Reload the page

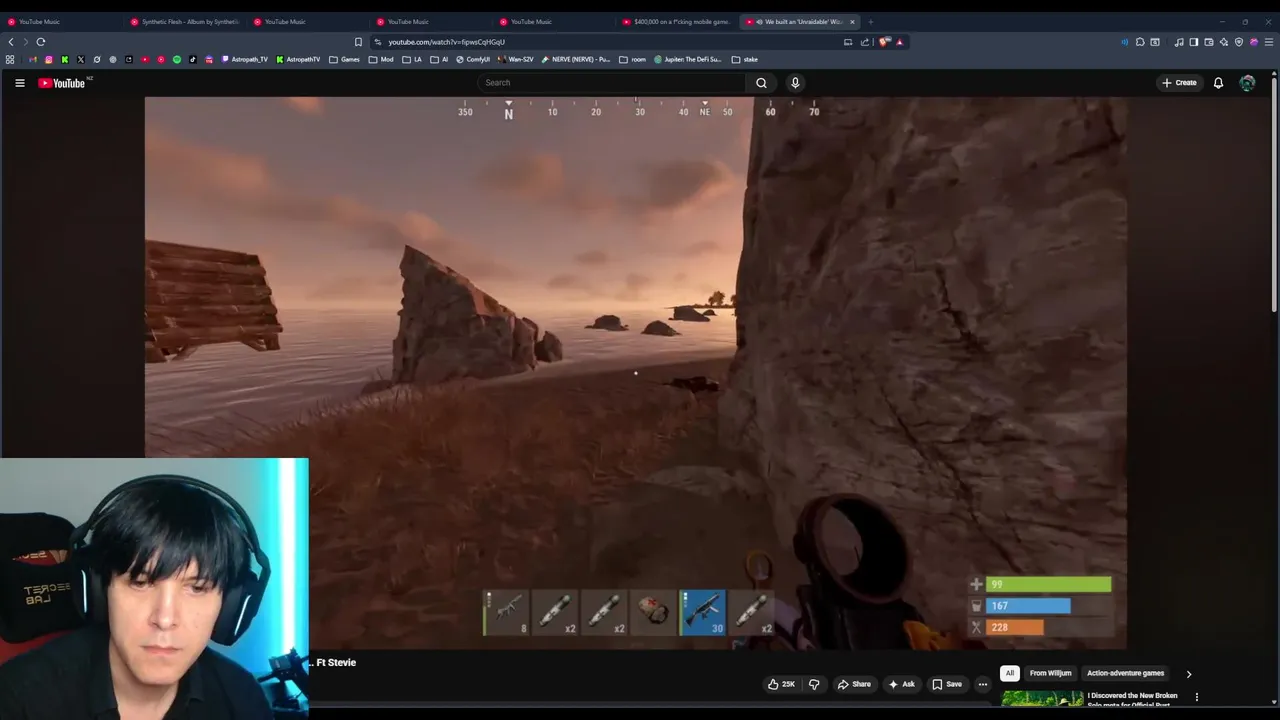pos(41,42)
